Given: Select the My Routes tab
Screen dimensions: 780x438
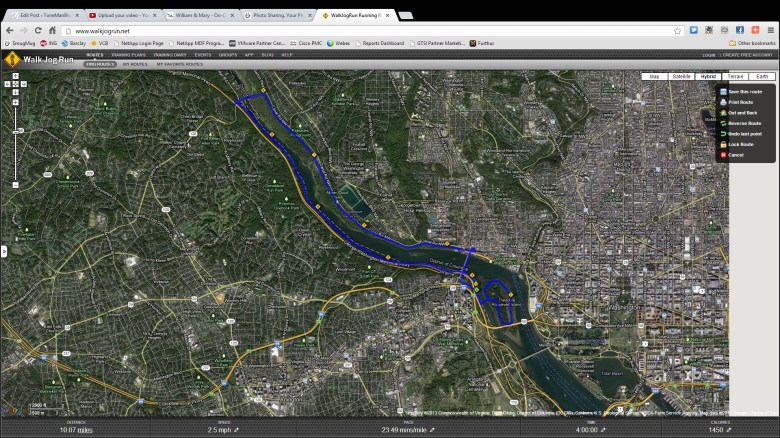Looking at the screenshot, I should click(x=135, y=64).
